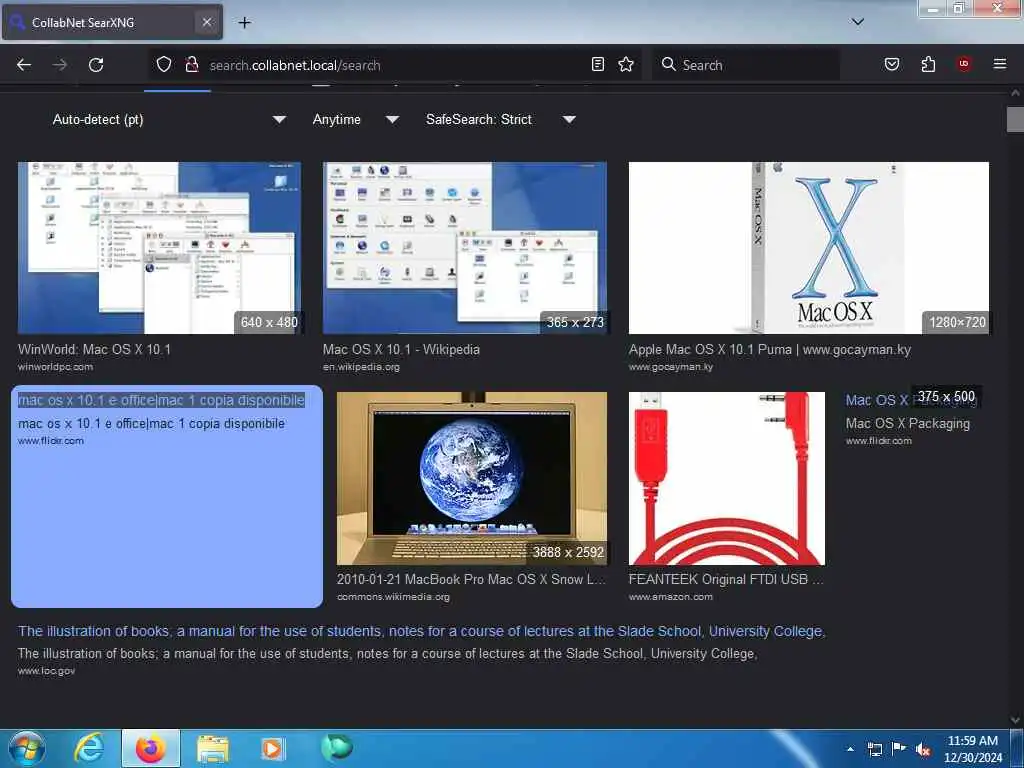Reload the current page

click(x=96, y=65)
